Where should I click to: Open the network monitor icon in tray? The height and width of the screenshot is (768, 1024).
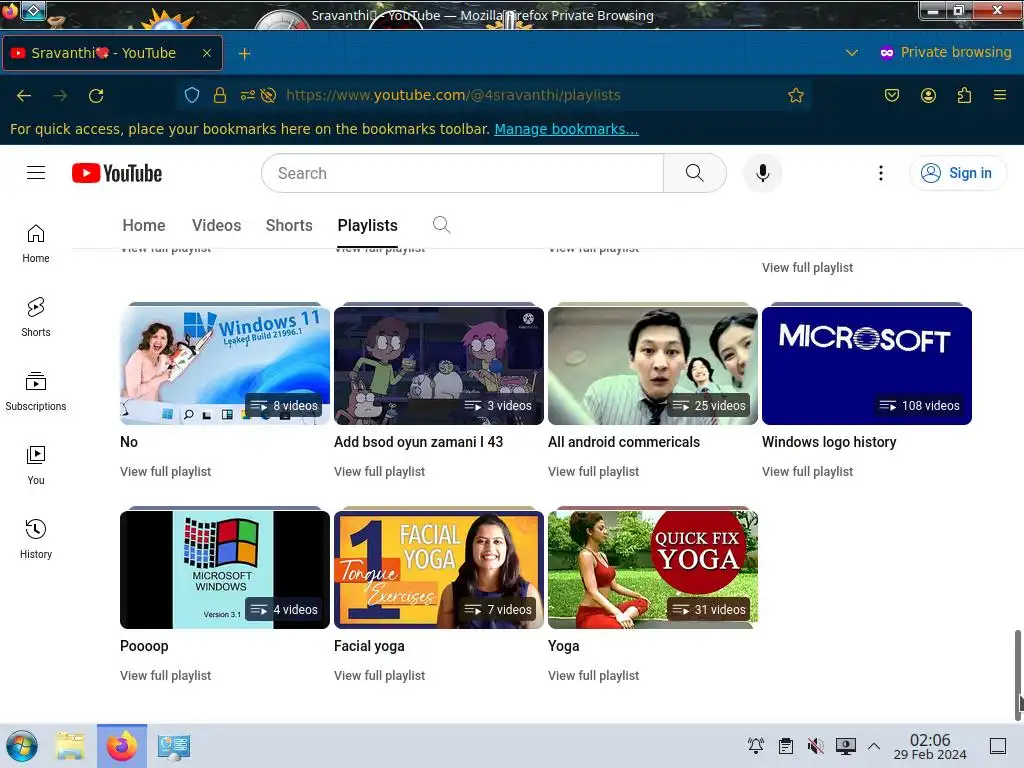click(x=845, y=746)
